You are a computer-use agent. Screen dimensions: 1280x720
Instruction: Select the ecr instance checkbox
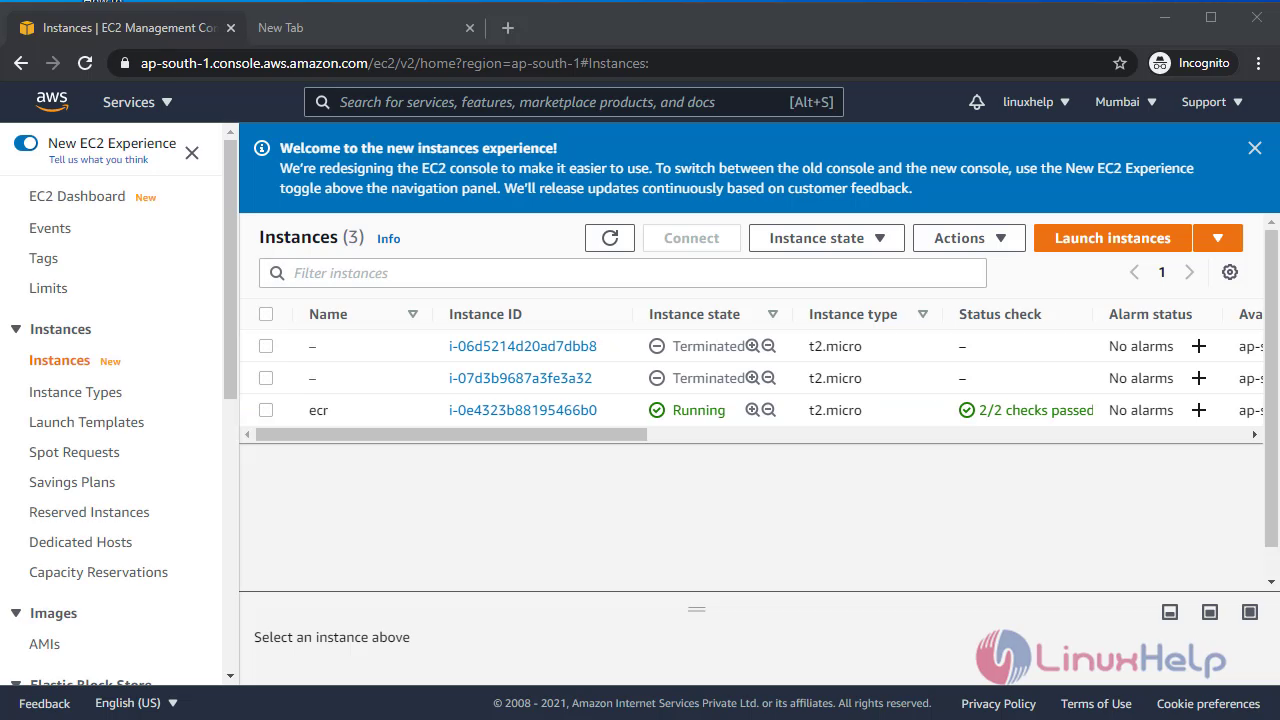coord(266,410)
